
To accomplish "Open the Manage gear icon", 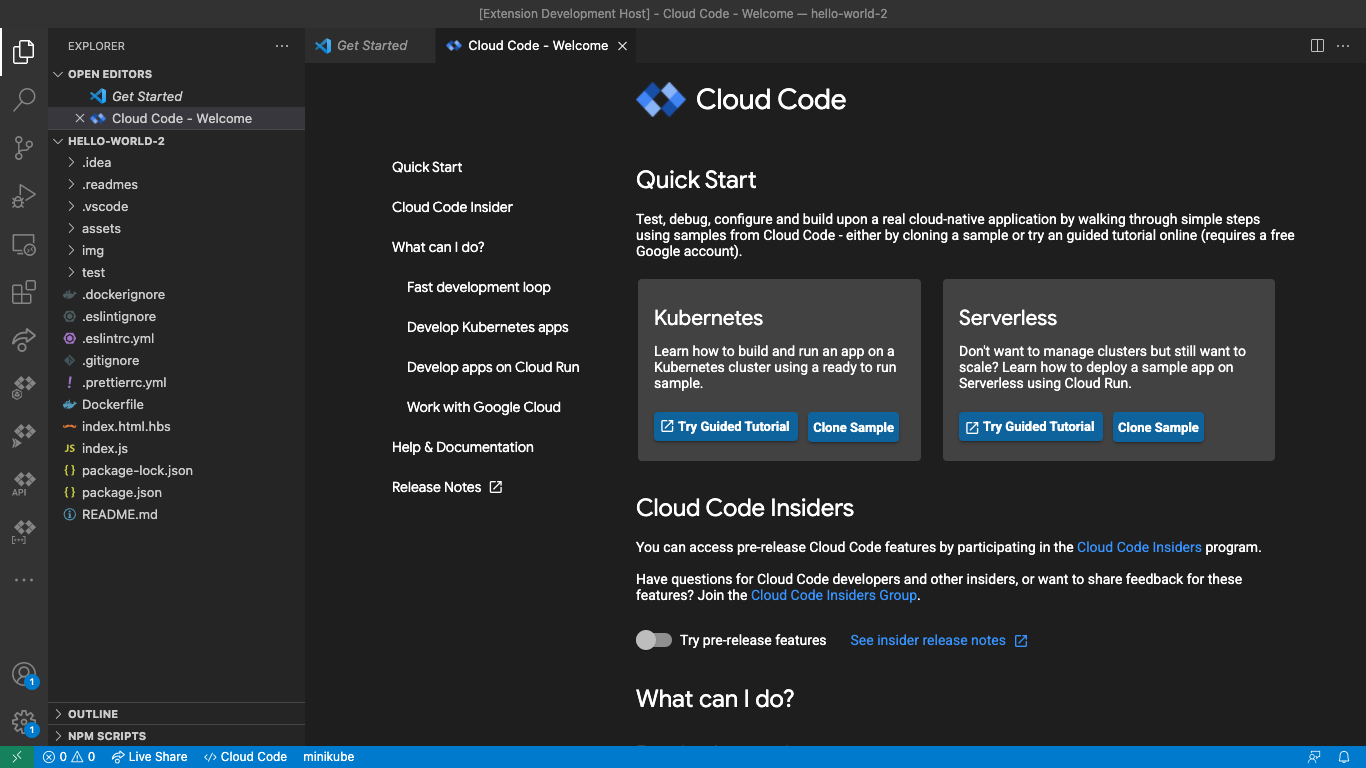I will pos(24,723).
